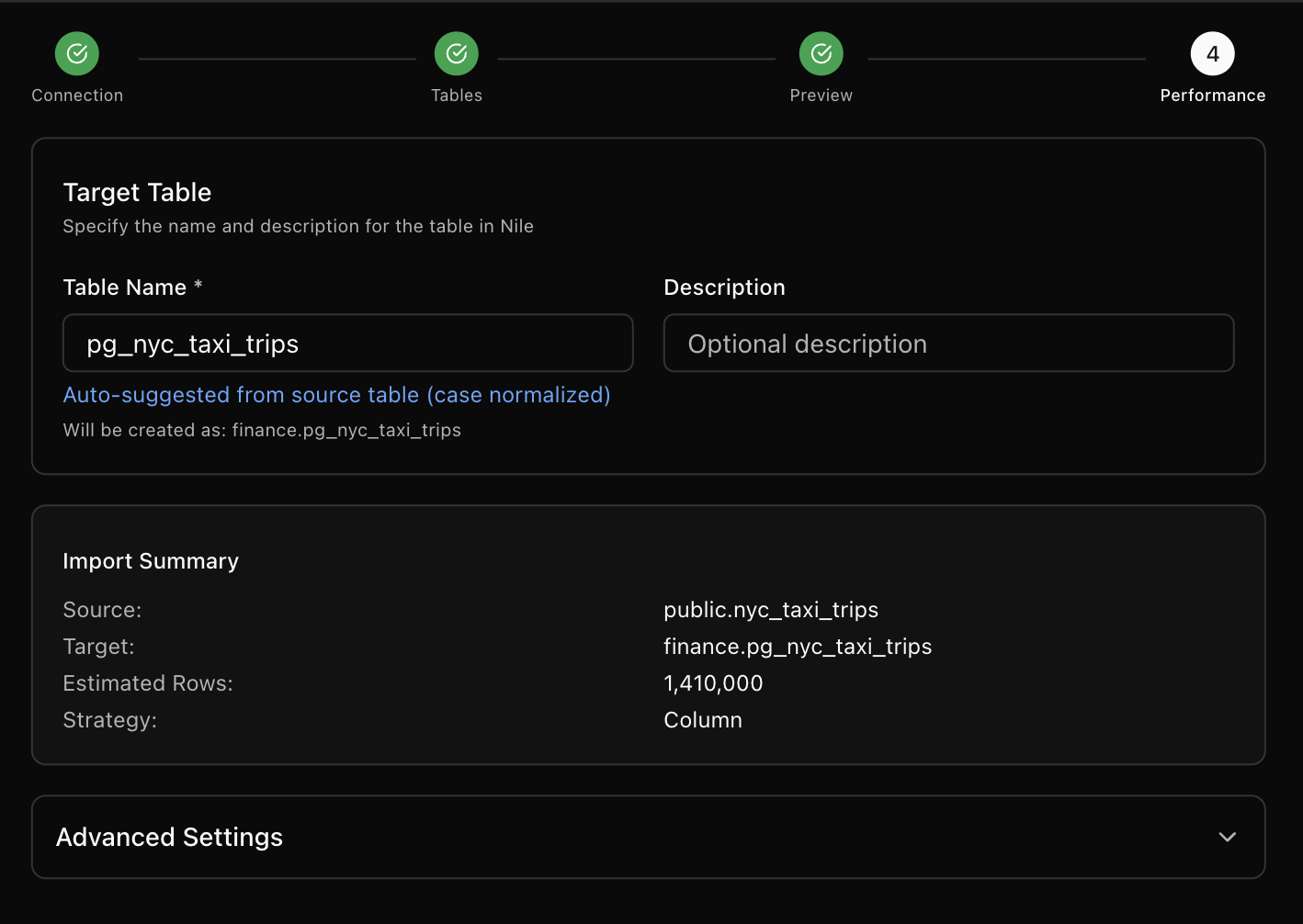The image size is (1303, 924).
Task: Return to the Preview step label
Action: point(821,96)
